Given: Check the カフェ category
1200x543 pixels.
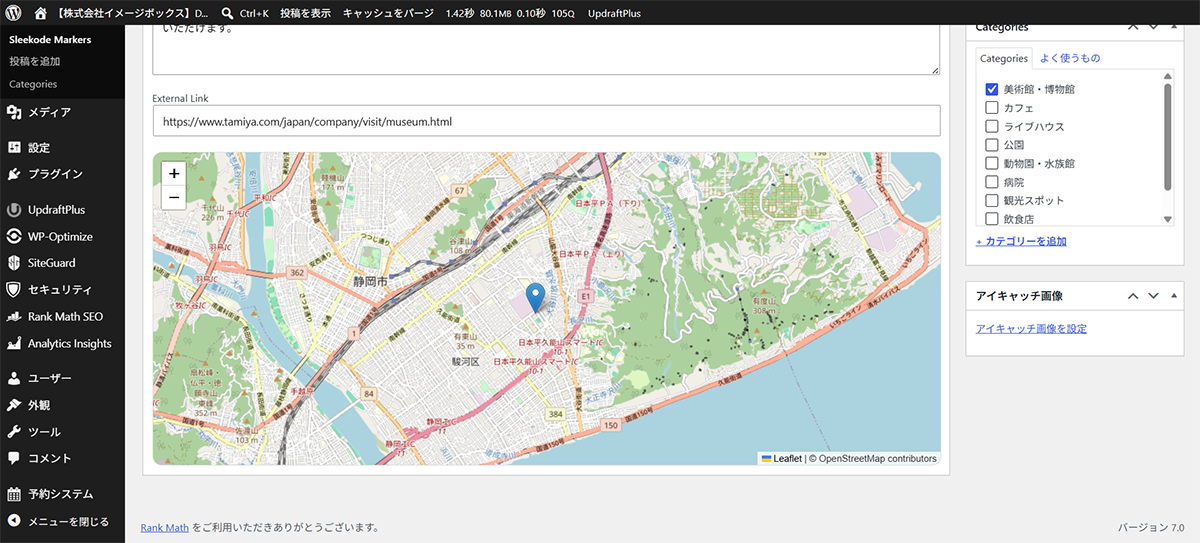Looking at the screenshot, I should 992,108.
